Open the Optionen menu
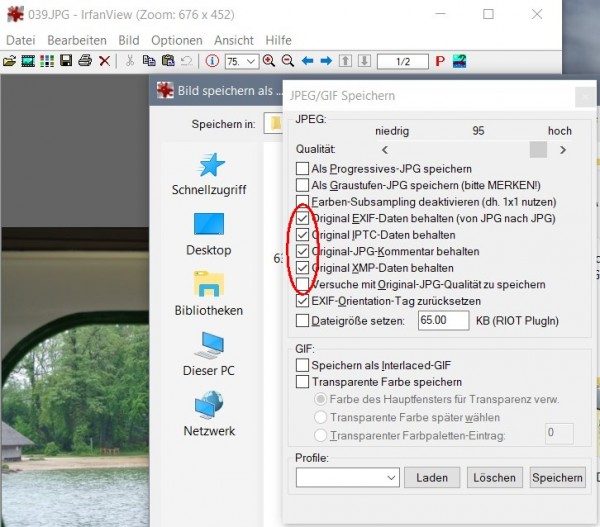The width and height of the screenshot is (600, 527). click(176, 40)
